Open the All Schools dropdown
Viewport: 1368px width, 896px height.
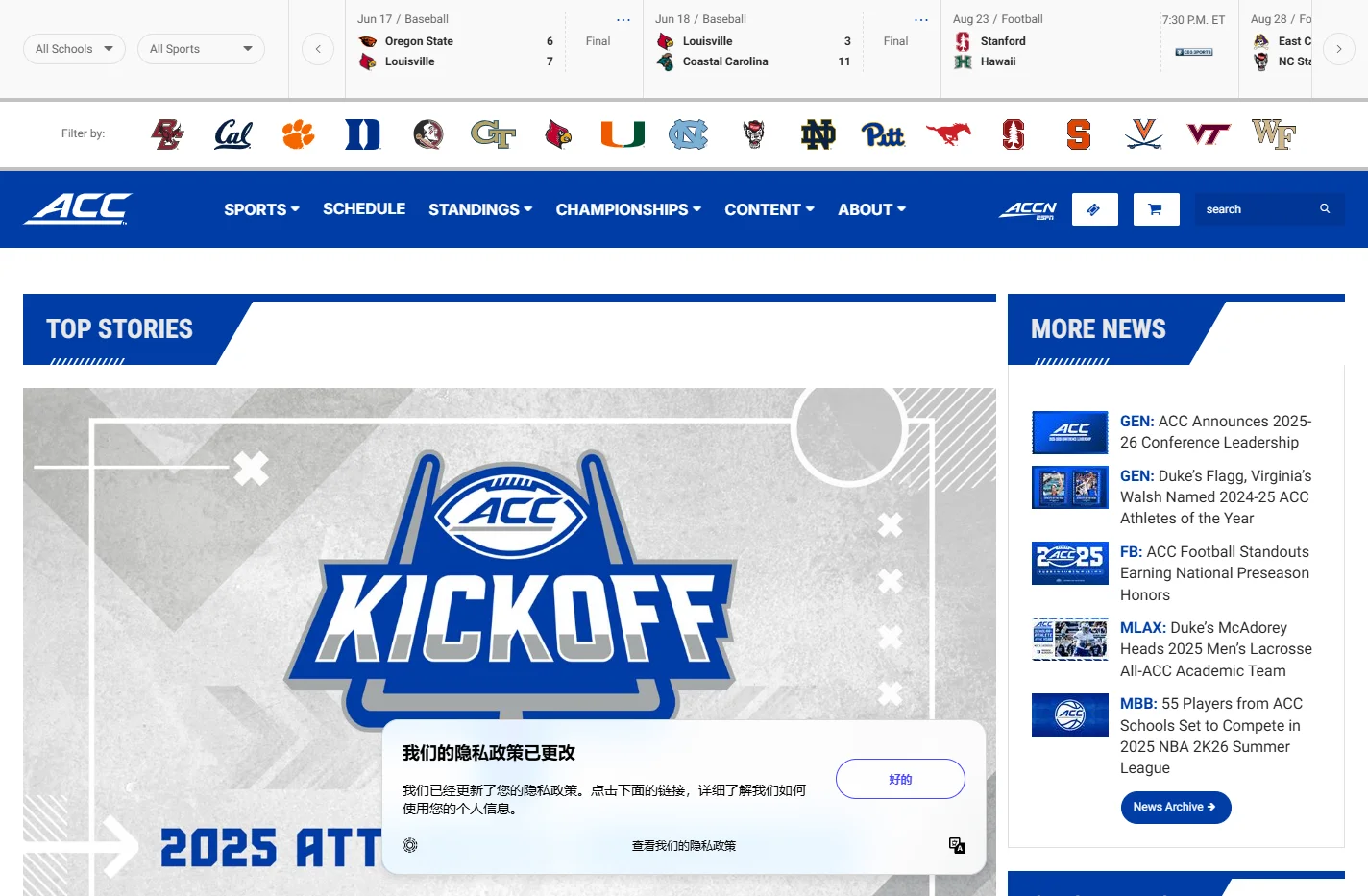pyautogui.click(x=74, y=49)
